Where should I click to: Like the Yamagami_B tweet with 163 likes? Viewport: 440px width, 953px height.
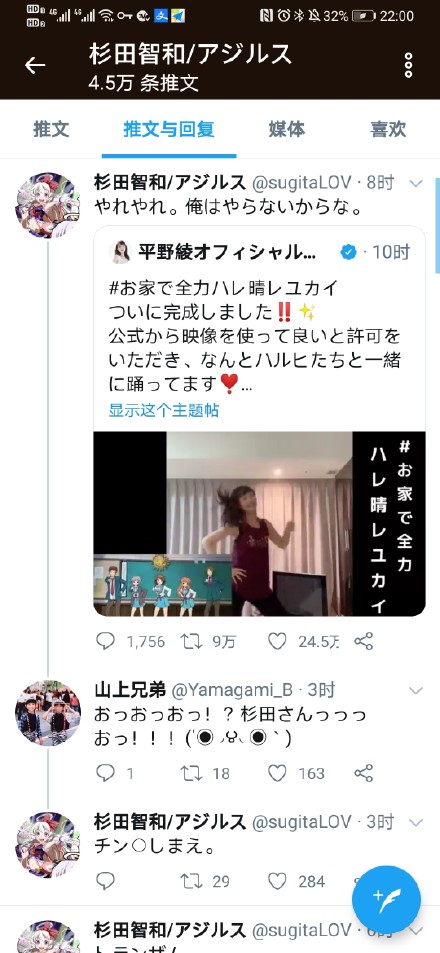tap(277, 773)
